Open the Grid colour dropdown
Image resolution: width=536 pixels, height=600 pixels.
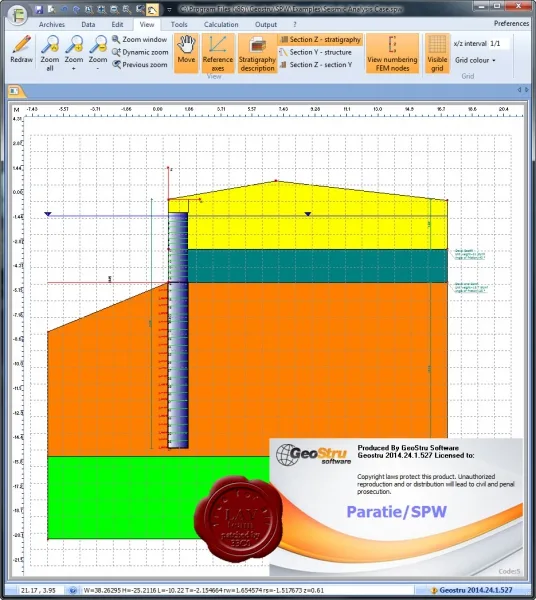click(475, 60)
